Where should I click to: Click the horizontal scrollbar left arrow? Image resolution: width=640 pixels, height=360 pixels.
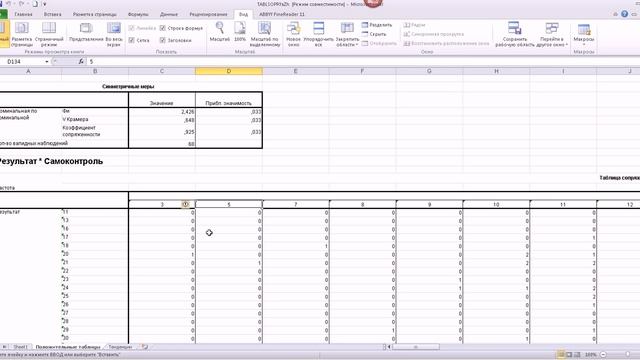point(389,347)
